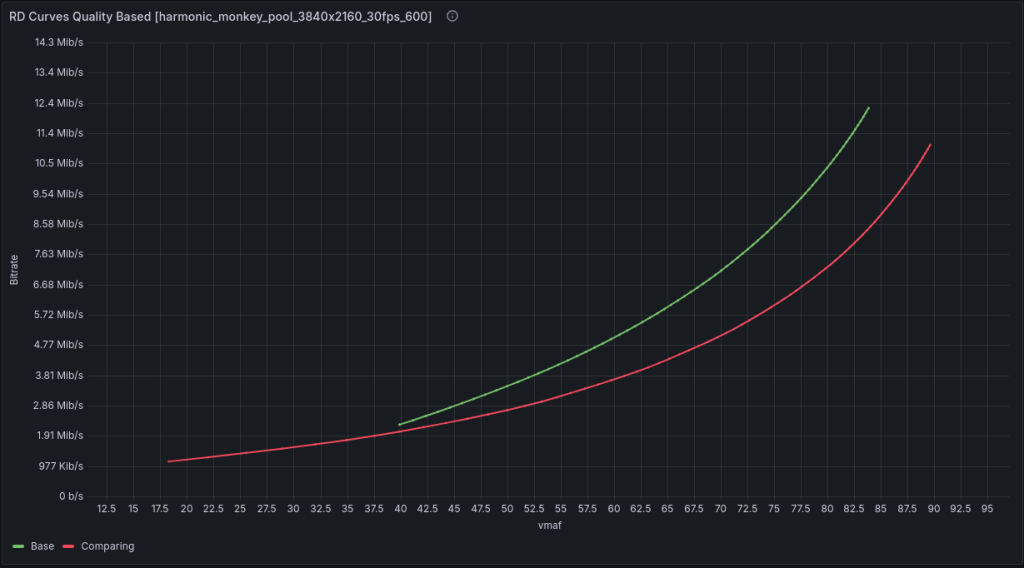Viewport: 1024px width, 568px height.
Task: Click the 95 x-axis tick label
Action: click(x=987, y=509)
